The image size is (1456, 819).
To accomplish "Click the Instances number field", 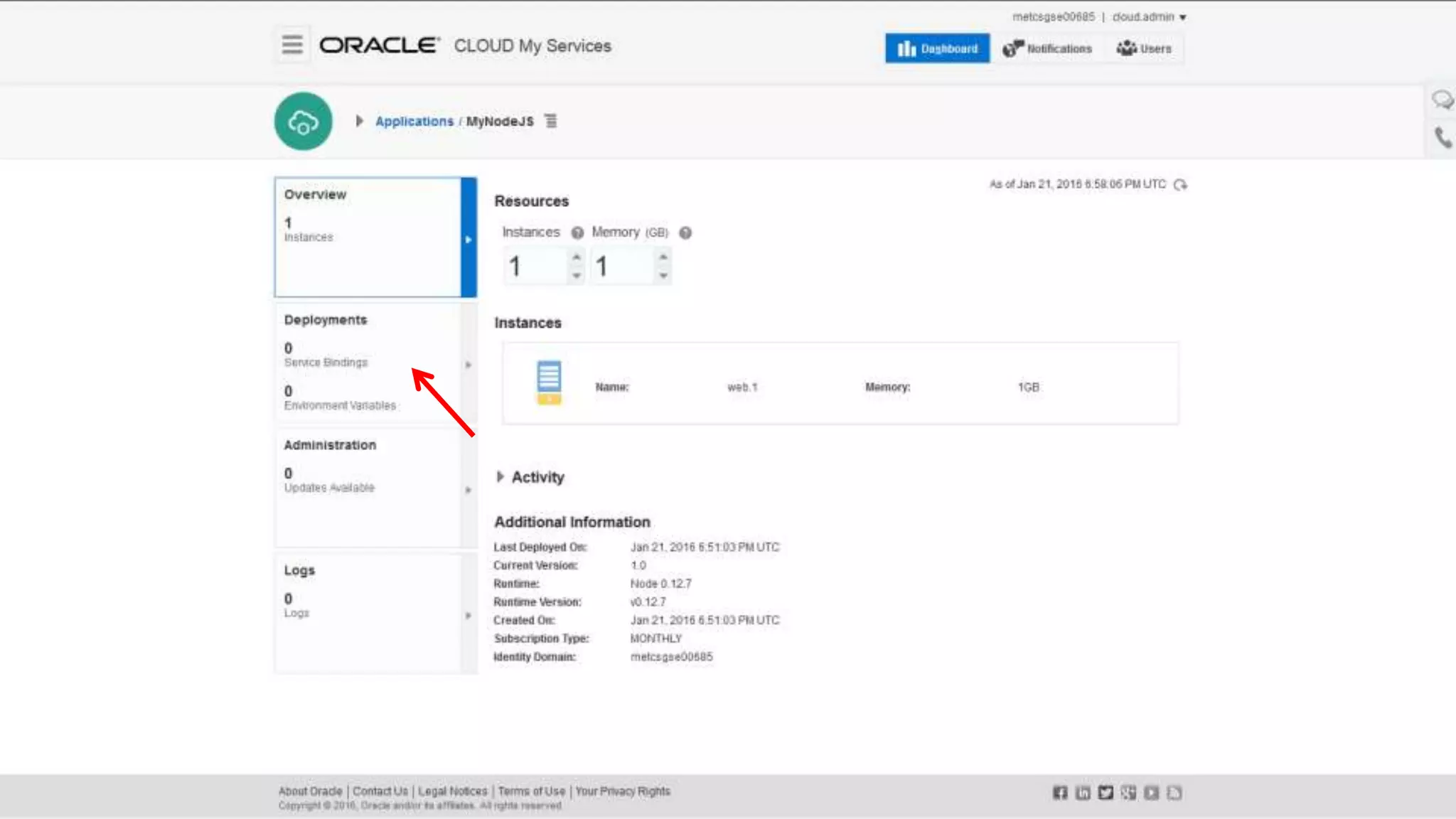I will (536, 266).
